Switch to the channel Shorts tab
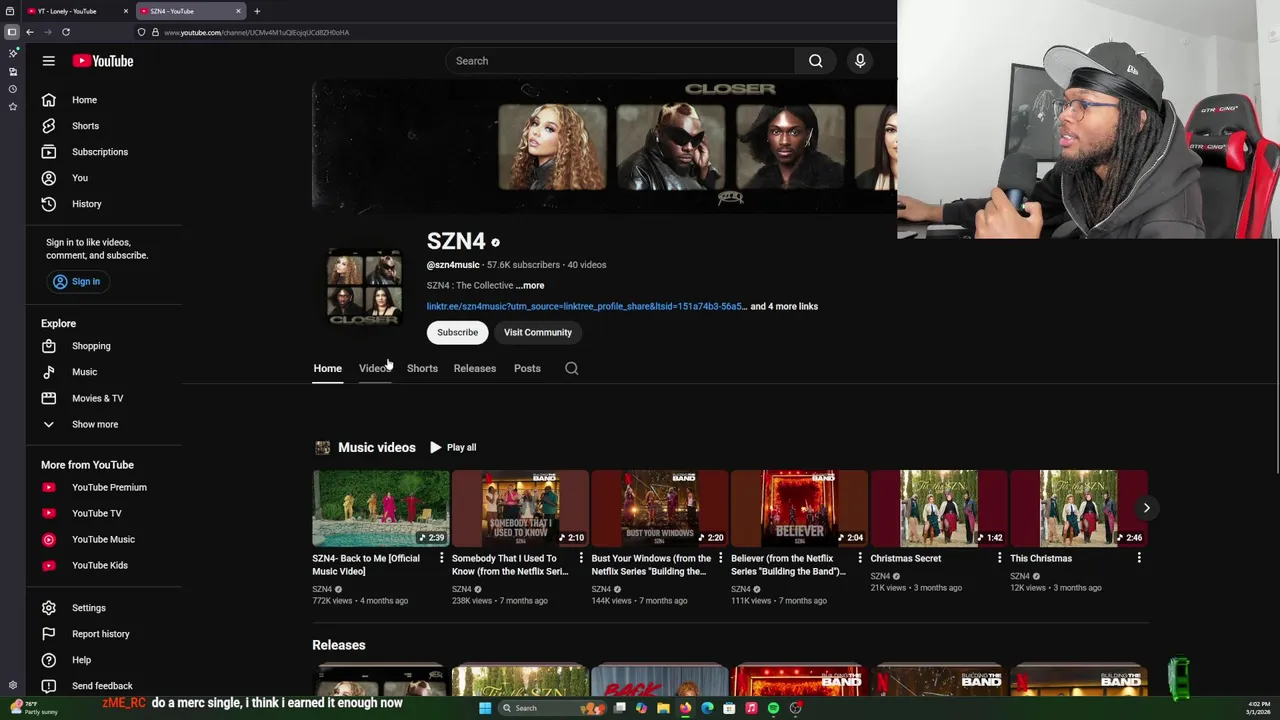The height and width of the screenshot is (720, 1280). coord(422,368)
